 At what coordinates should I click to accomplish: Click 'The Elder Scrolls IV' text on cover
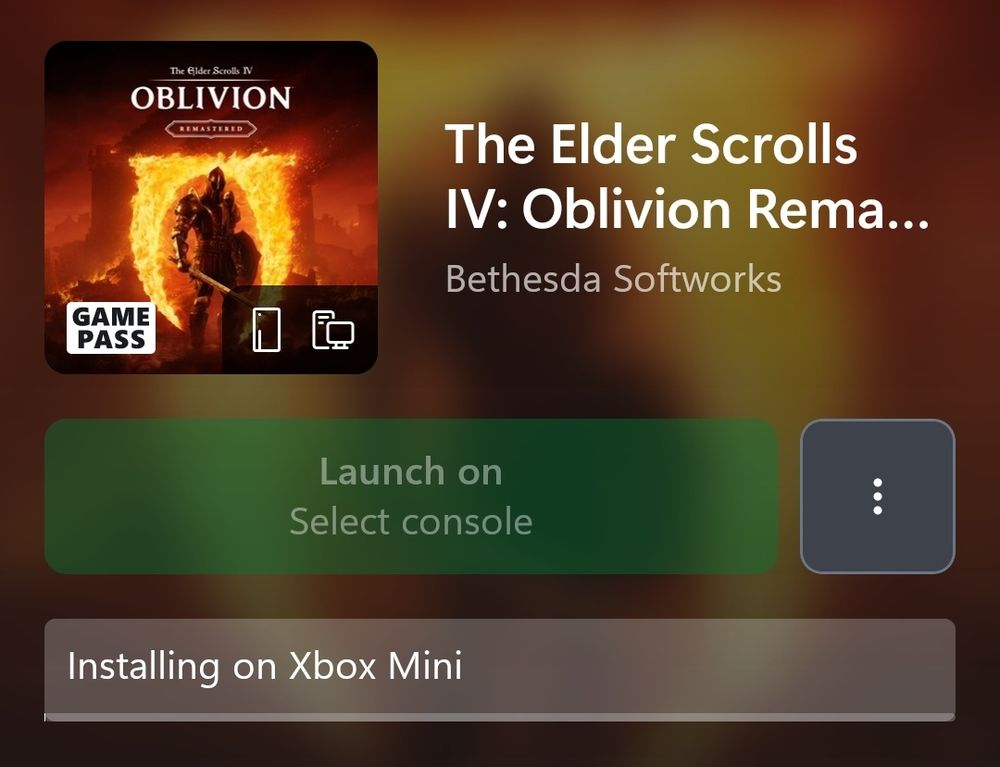tap(211, 71)
